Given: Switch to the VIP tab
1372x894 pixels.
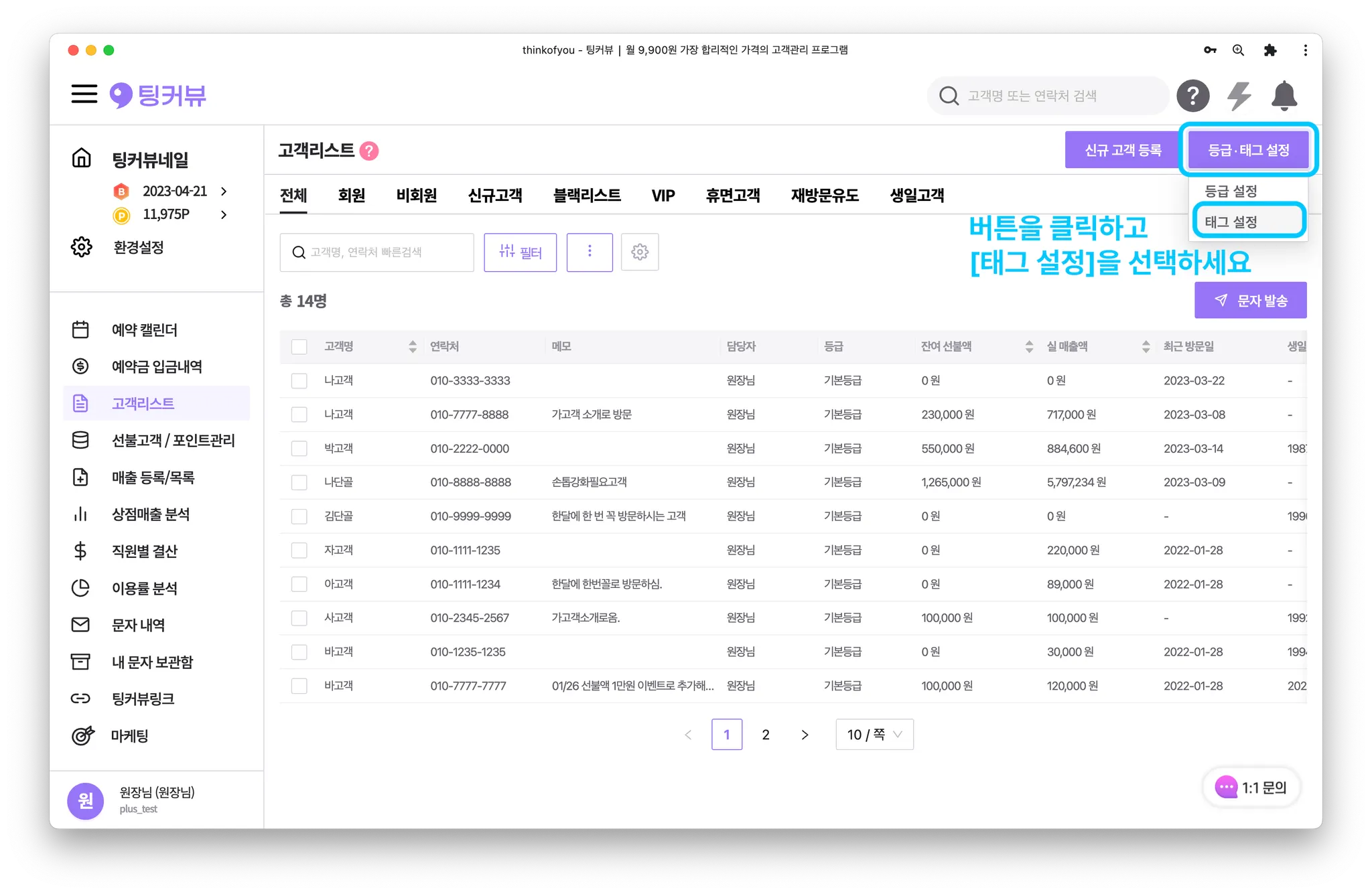Looking at the screenshot, I should 663,196.
